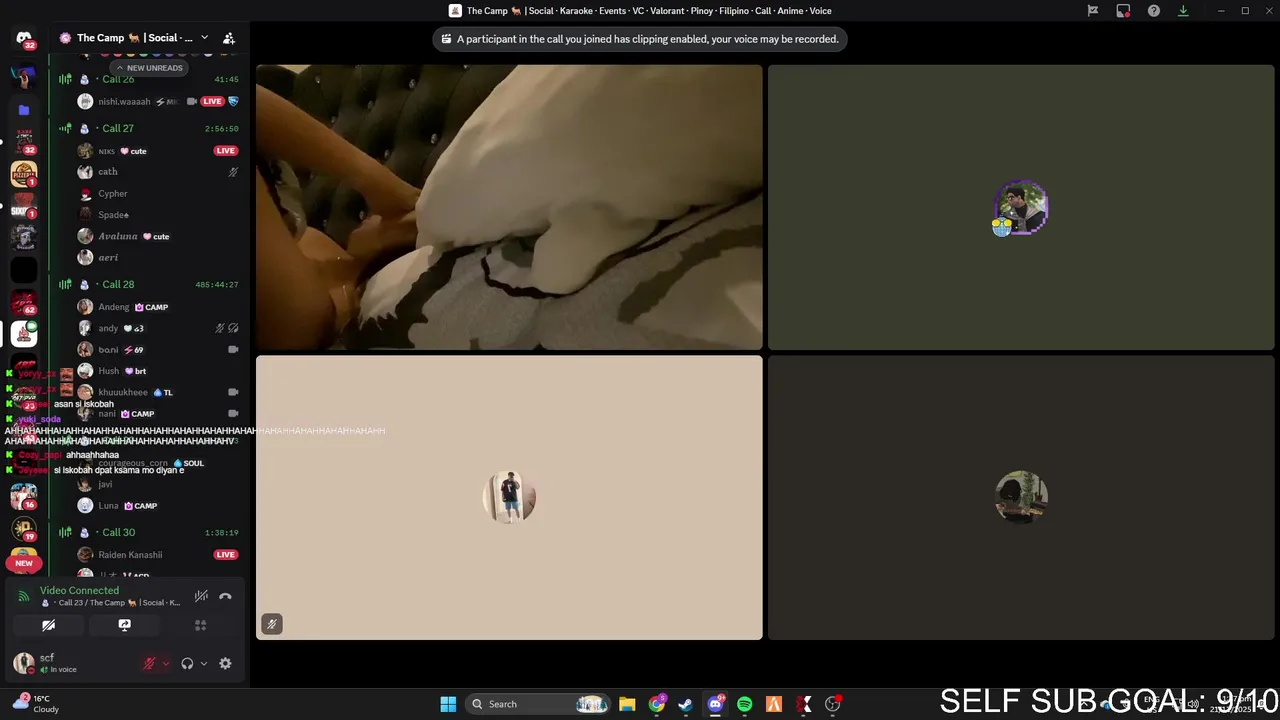Select user andy in Call 28

108,328
